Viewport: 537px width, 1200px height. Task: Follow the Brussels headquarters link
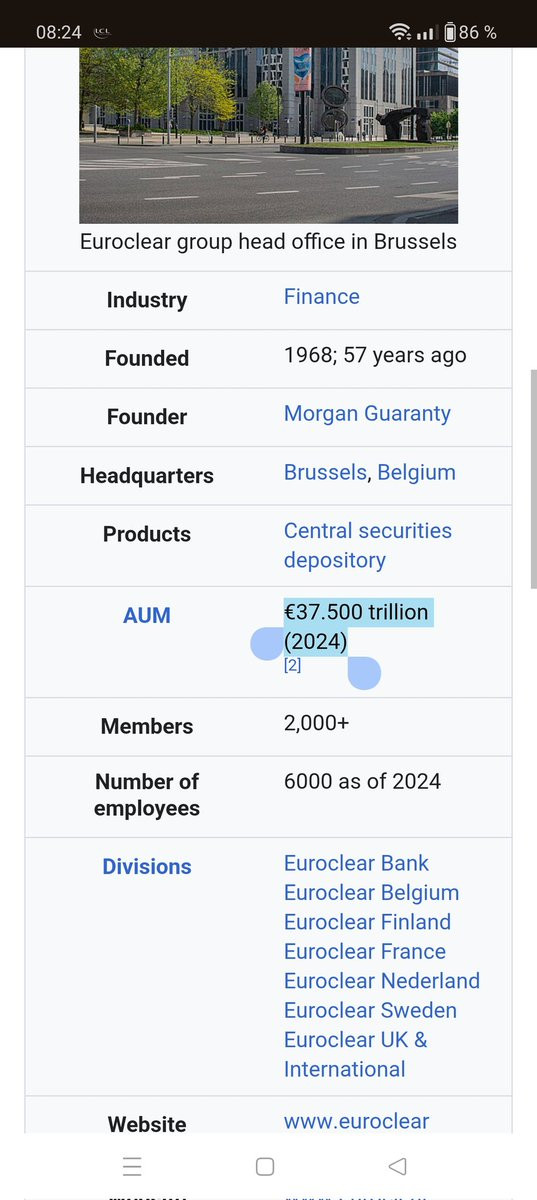325,472
